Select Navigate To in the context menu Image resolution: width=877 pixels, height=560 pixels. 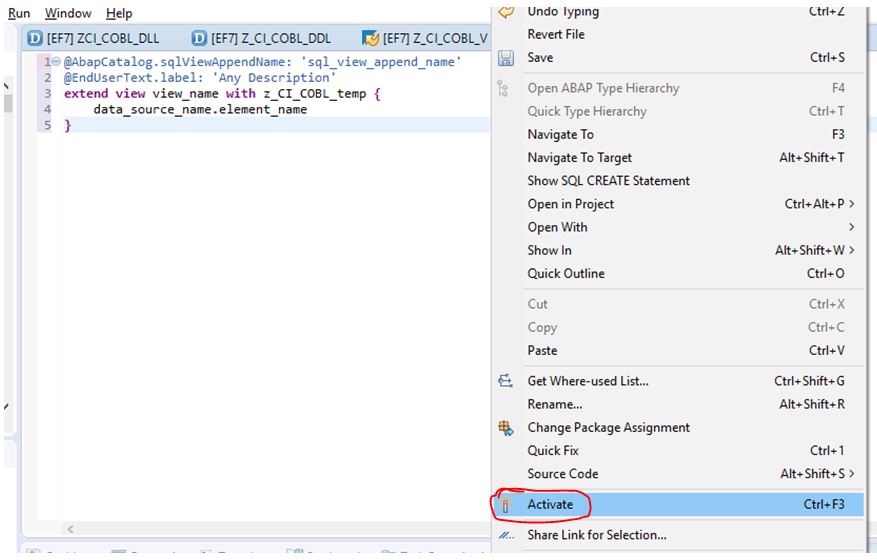pos(678,135)
